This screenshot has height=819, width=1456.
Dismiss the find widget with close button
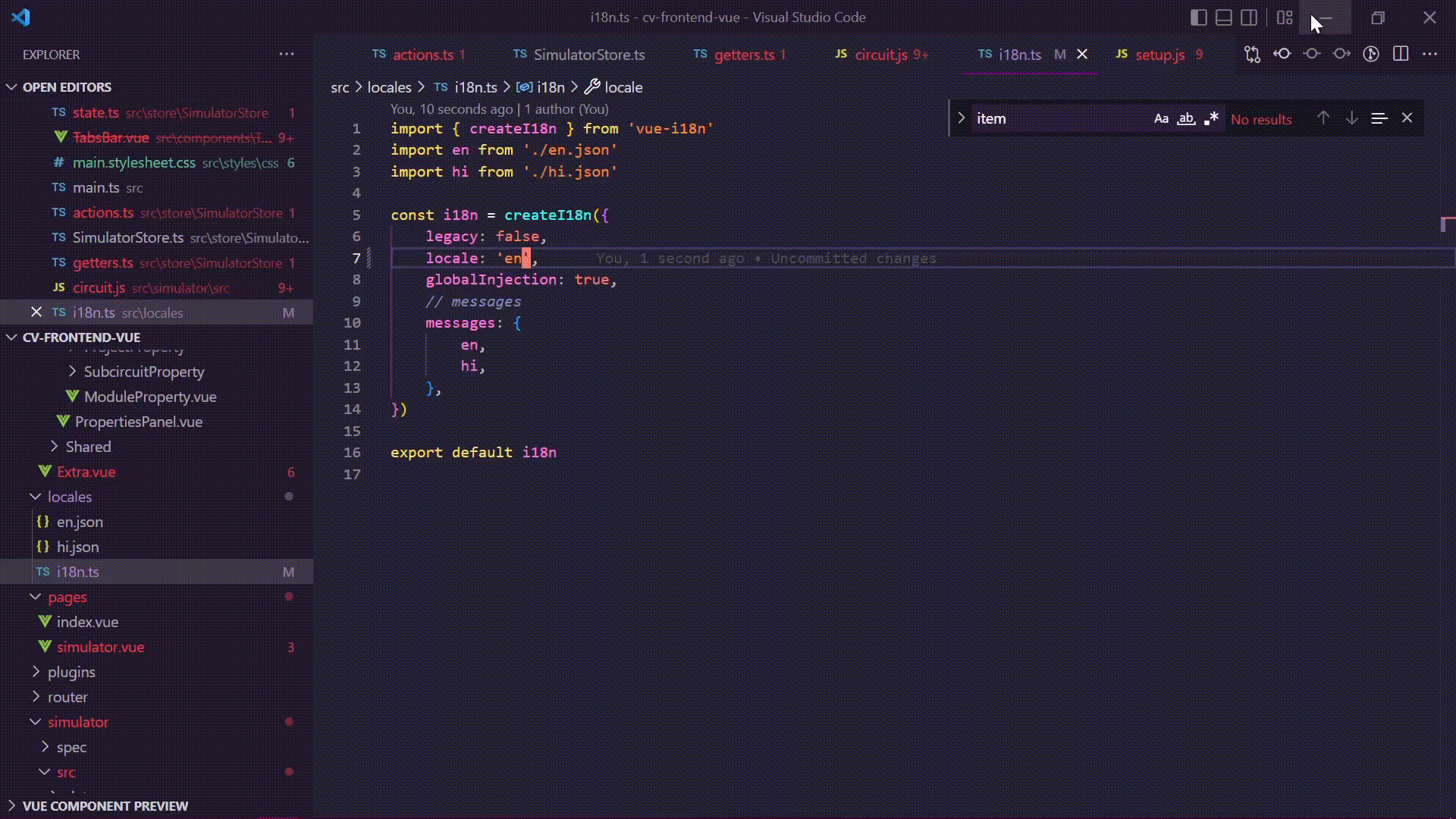tap(1407, 118)
